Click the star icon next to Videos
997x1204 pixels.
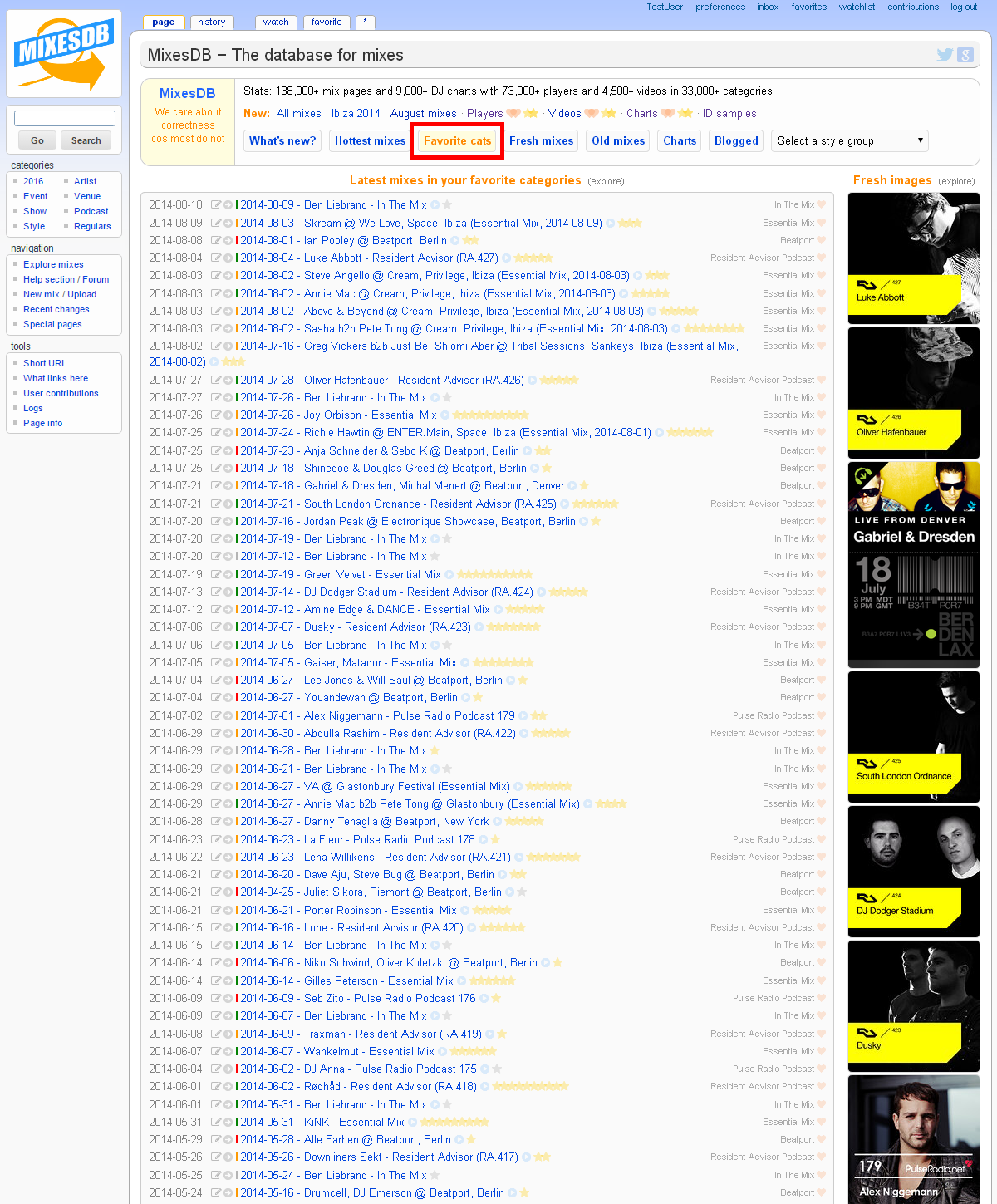click(609, 114)
